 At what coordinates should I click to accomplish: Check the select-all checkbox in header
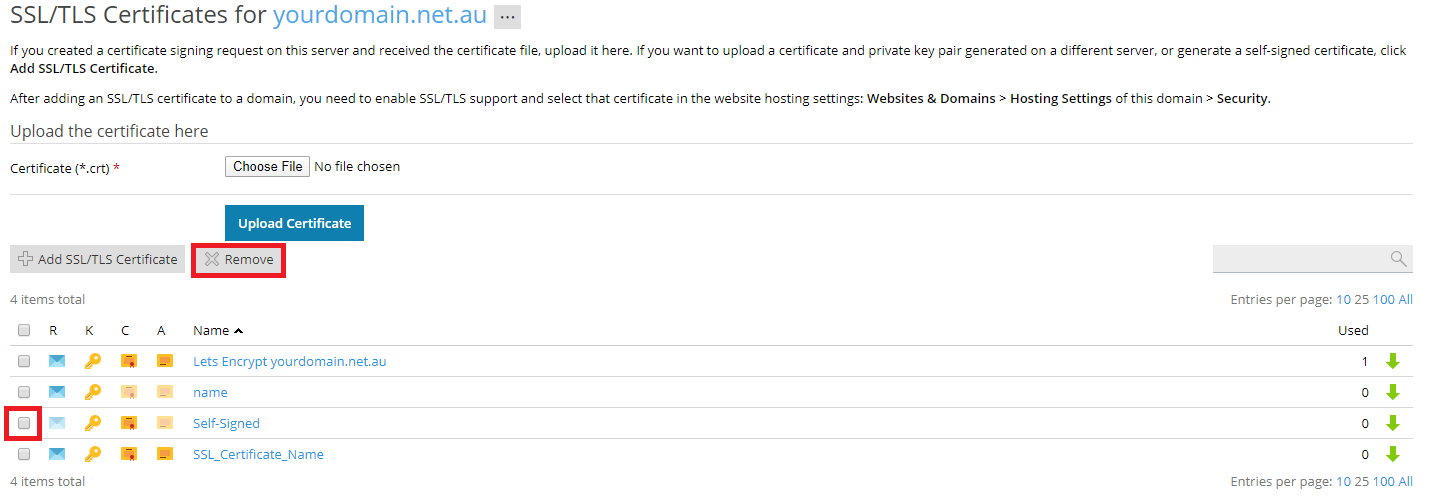[x=24, y=330]
